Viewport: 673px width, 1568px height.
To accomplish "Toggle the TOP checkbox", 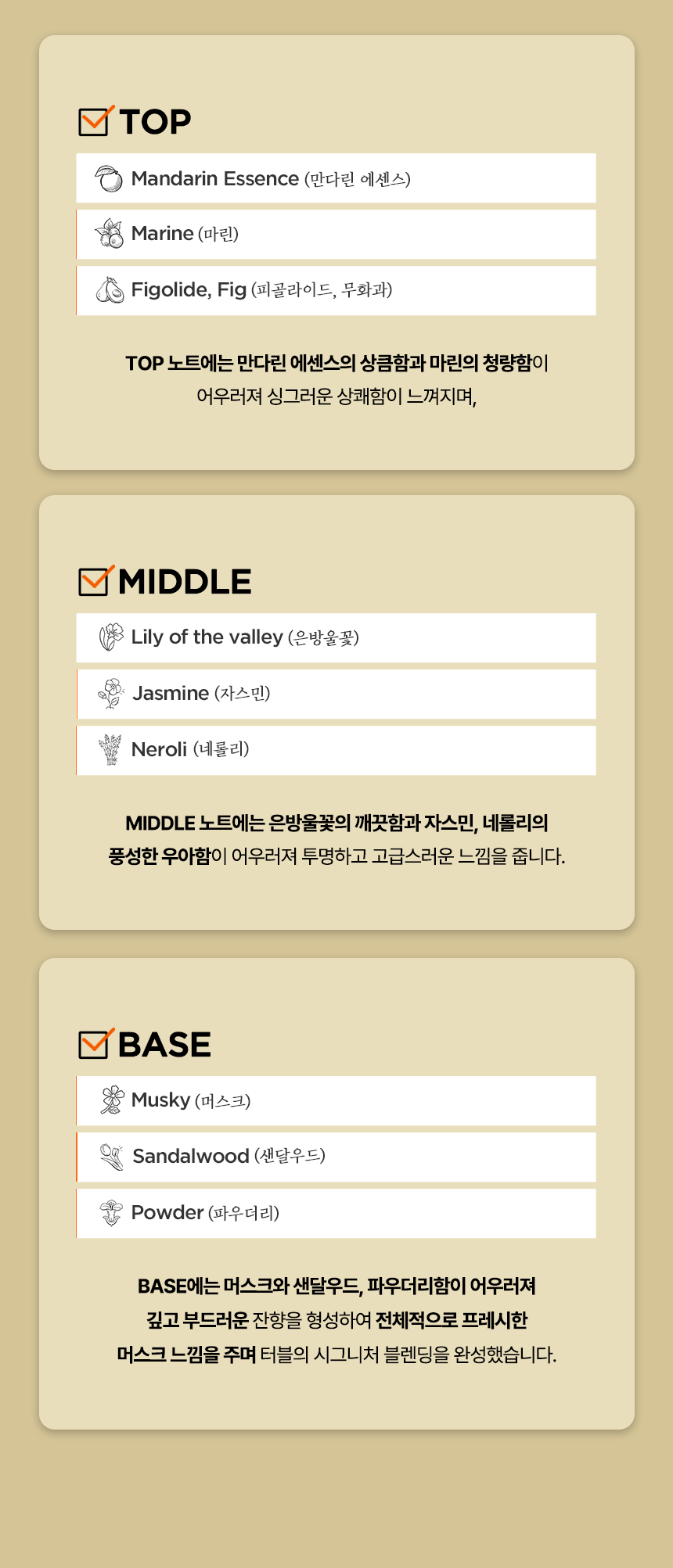I will [x=95, y=121].
